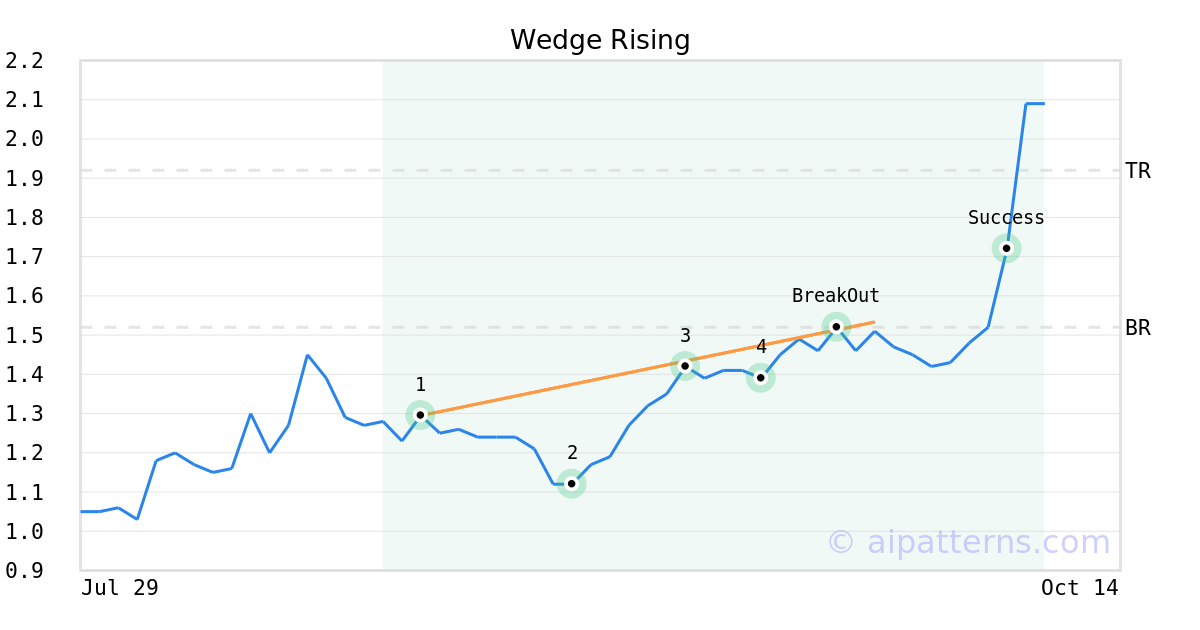This screenshot has height=630, width=1200.
Task: Click the Success point marker
Action: tap(1006, 248)
